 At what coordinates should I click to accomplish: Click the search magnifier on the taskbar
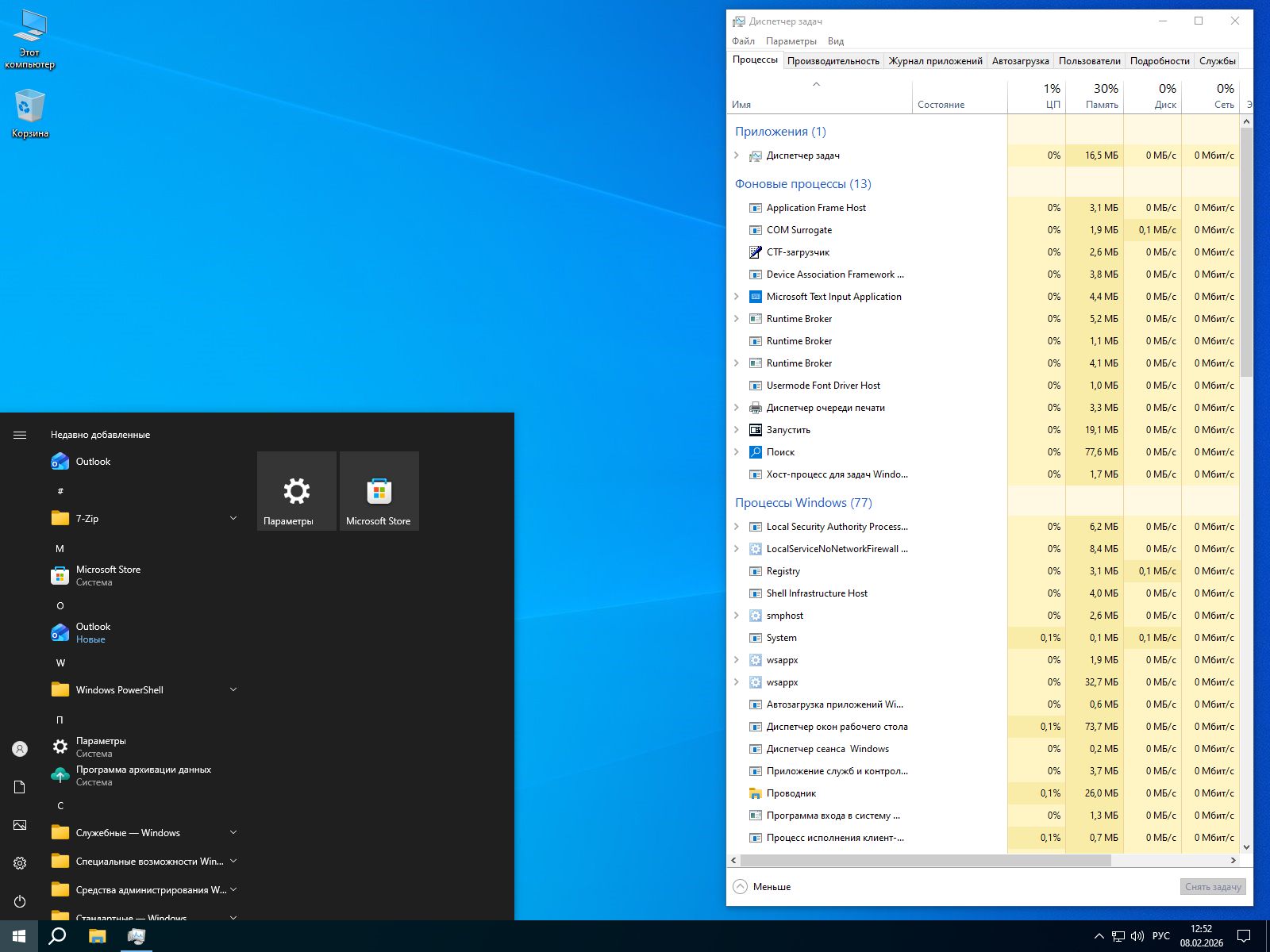pyautogui.click(x=57, y=936)
